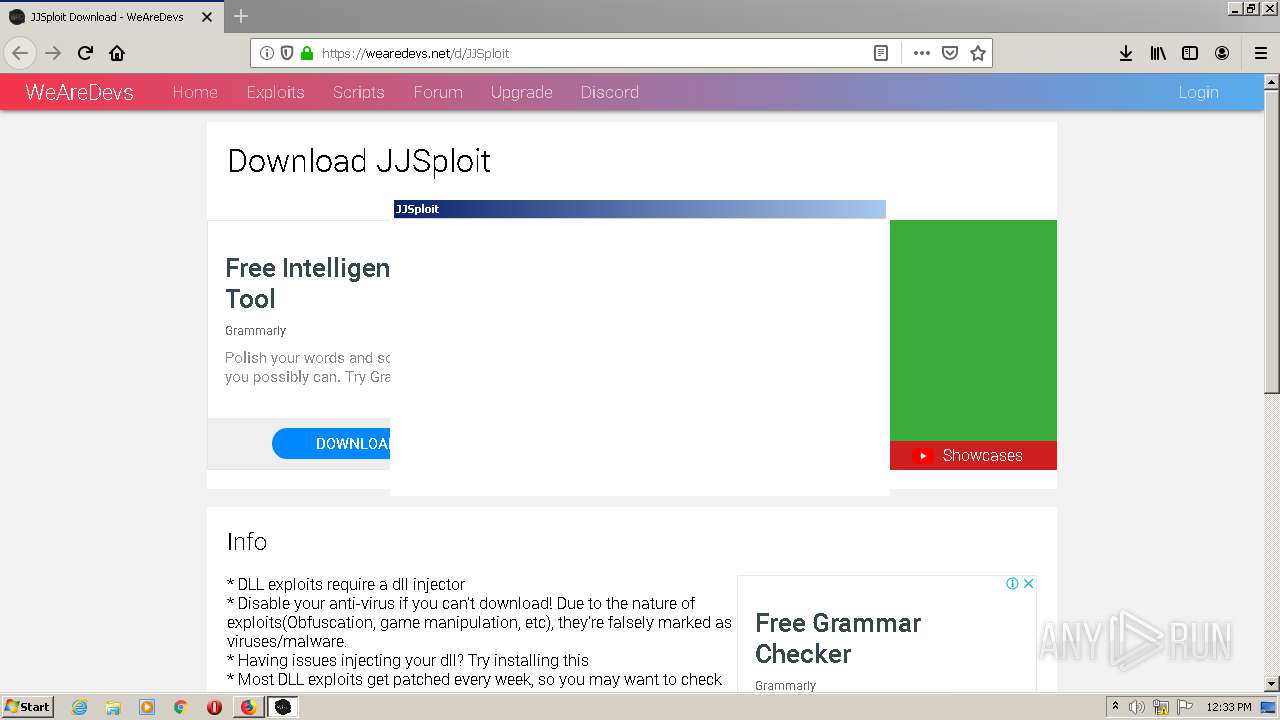Click the blue DOWNLOAD ad button
Viewport: 1280px width, 720px height.
(x=331, y=444)
